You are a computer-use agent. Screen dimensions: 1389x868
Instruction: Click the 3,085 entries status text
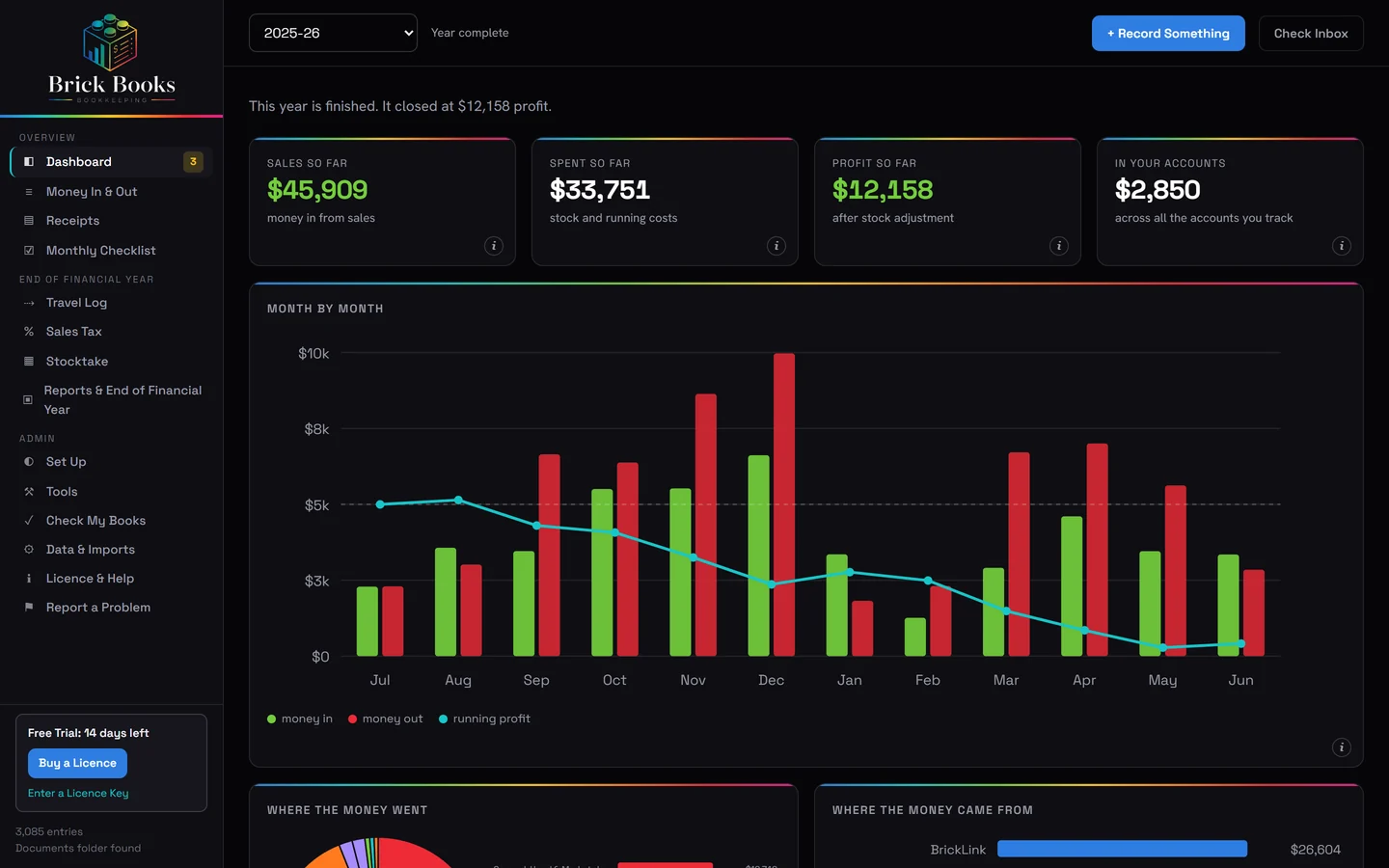pos(49,831)
